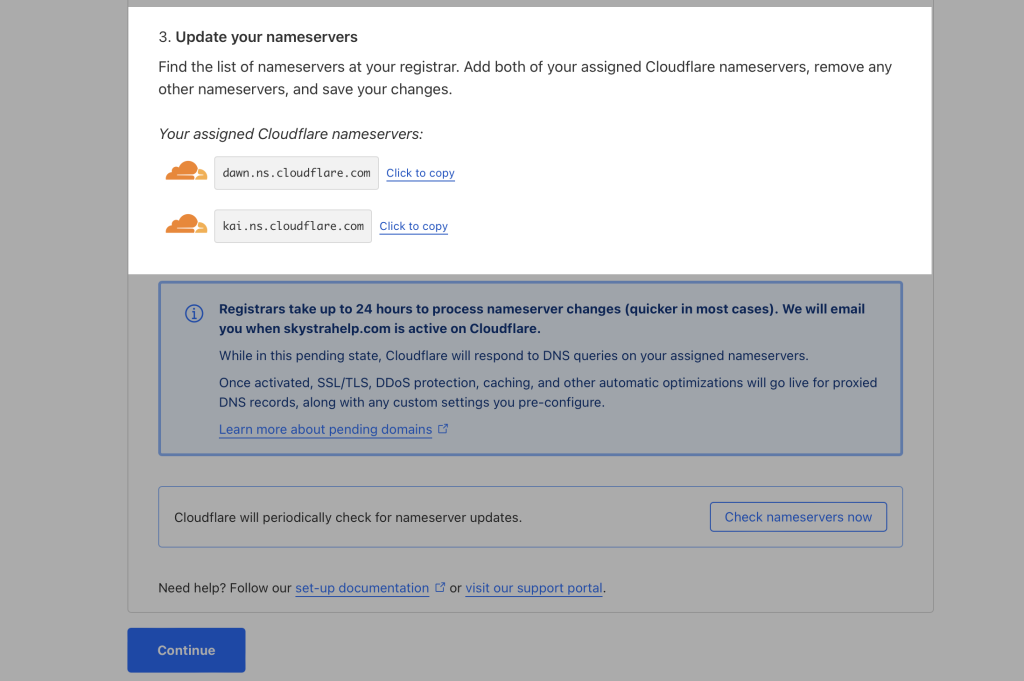Click the bold '24 hours' registrar notice

pos(542,318)
